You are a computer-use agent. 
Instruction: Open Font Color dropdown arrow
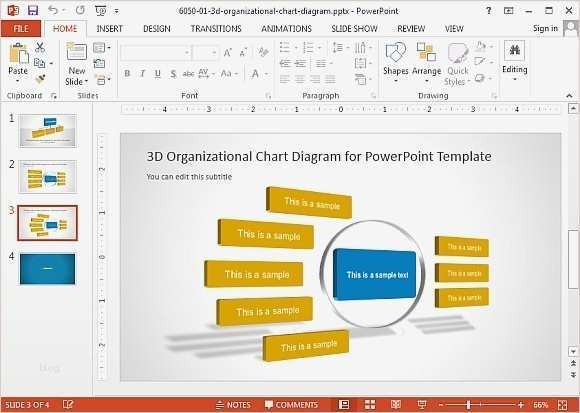[266, 74]
